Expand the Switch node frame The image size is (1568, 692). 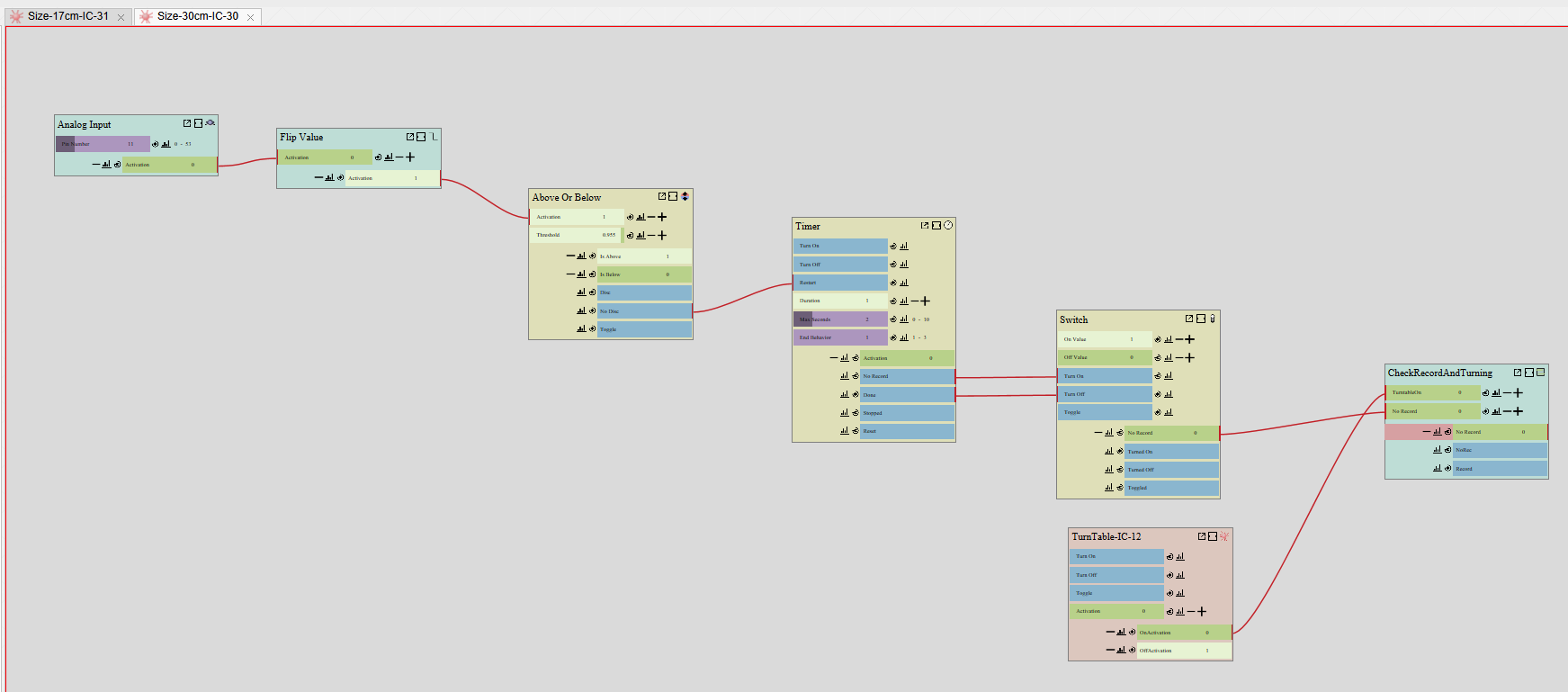point(1201,319)
